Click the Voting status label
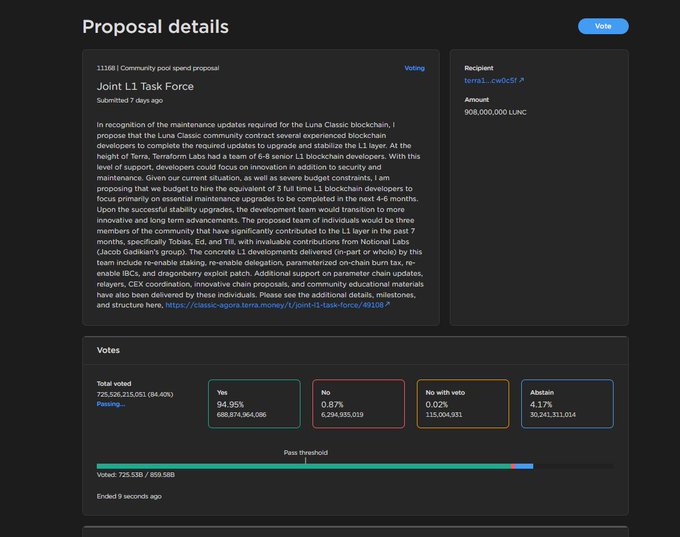Screen dimensions: 680x537 click(414, 68)
